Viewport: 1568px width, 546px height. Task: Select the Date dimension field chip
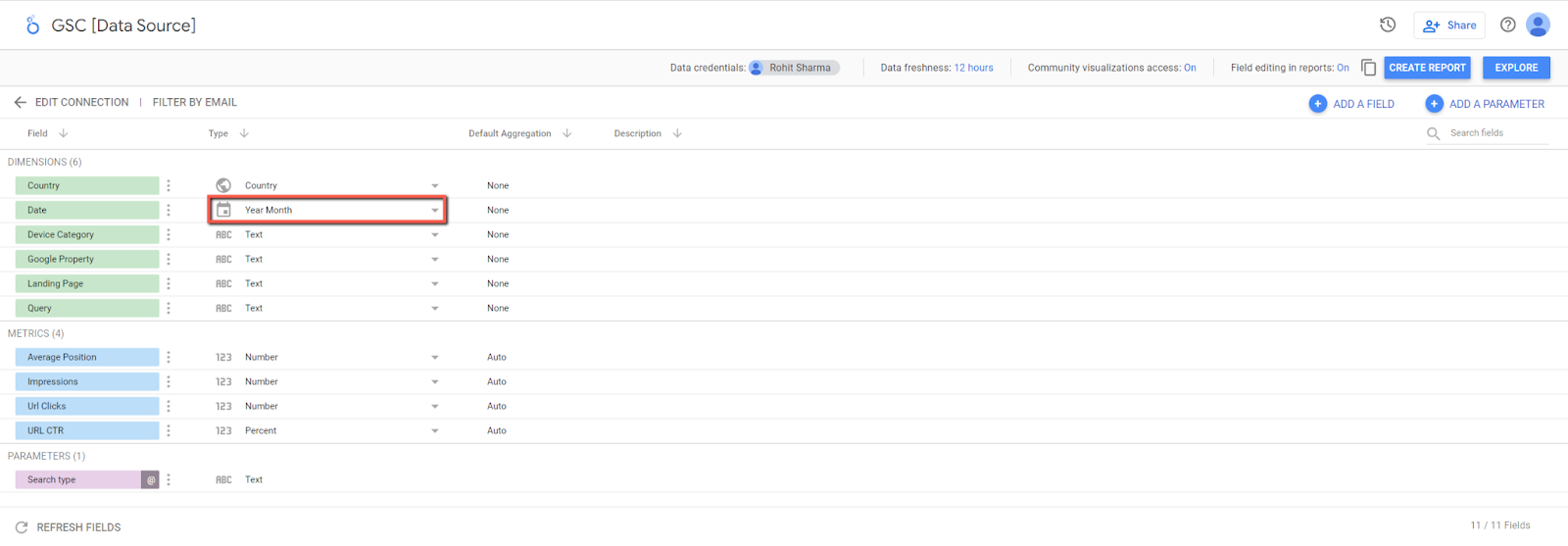[x=87, y=210]
